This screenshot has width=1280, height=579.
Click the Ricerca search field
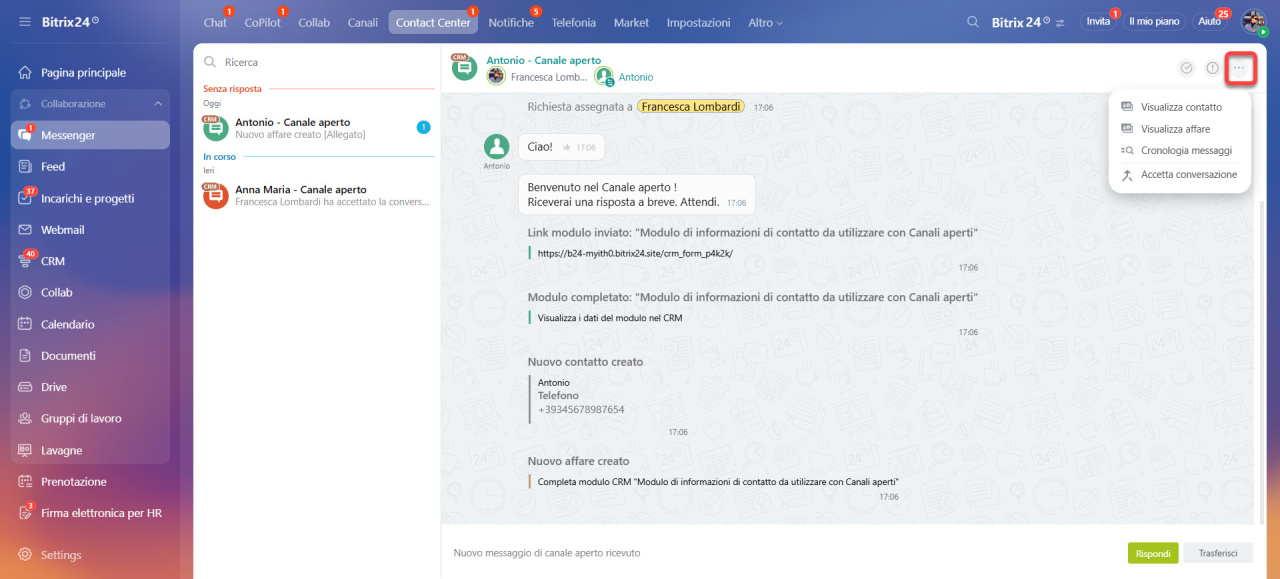click(317, 62)
